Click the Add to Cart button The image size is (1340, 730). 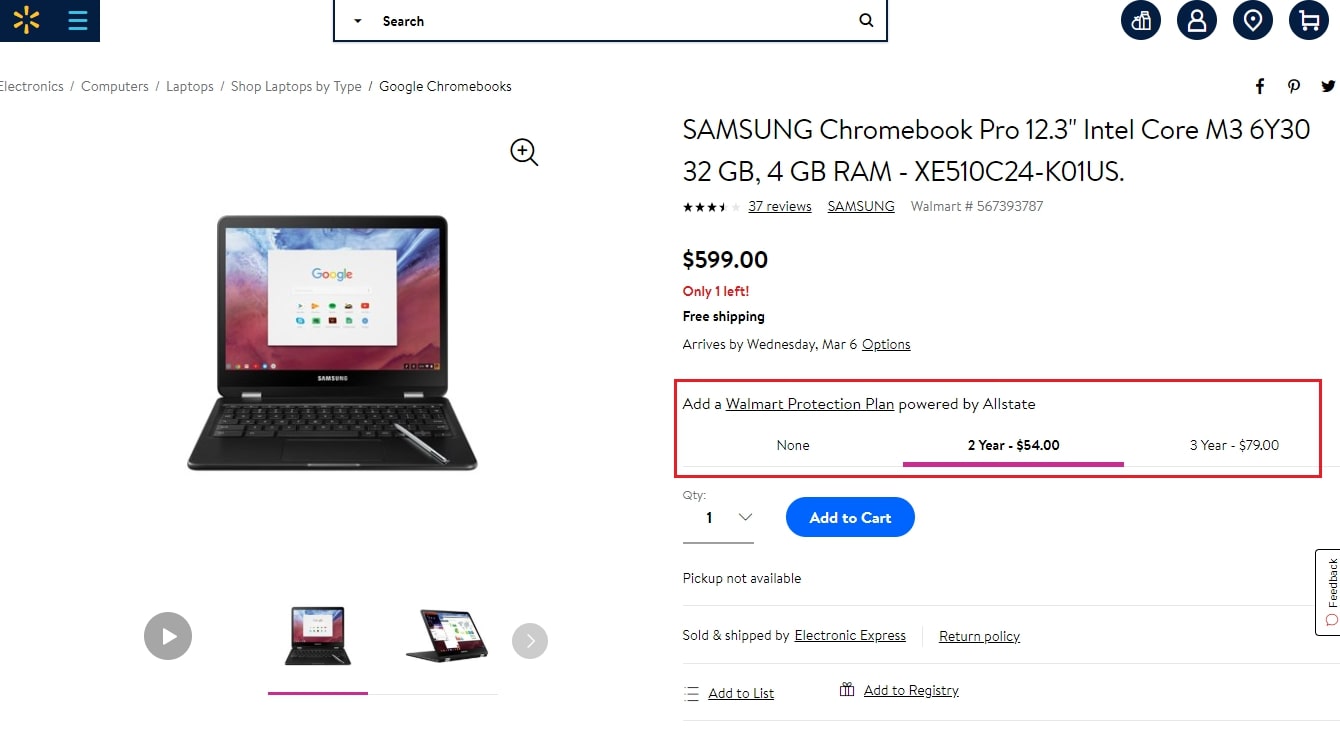[x=850, y=517]
